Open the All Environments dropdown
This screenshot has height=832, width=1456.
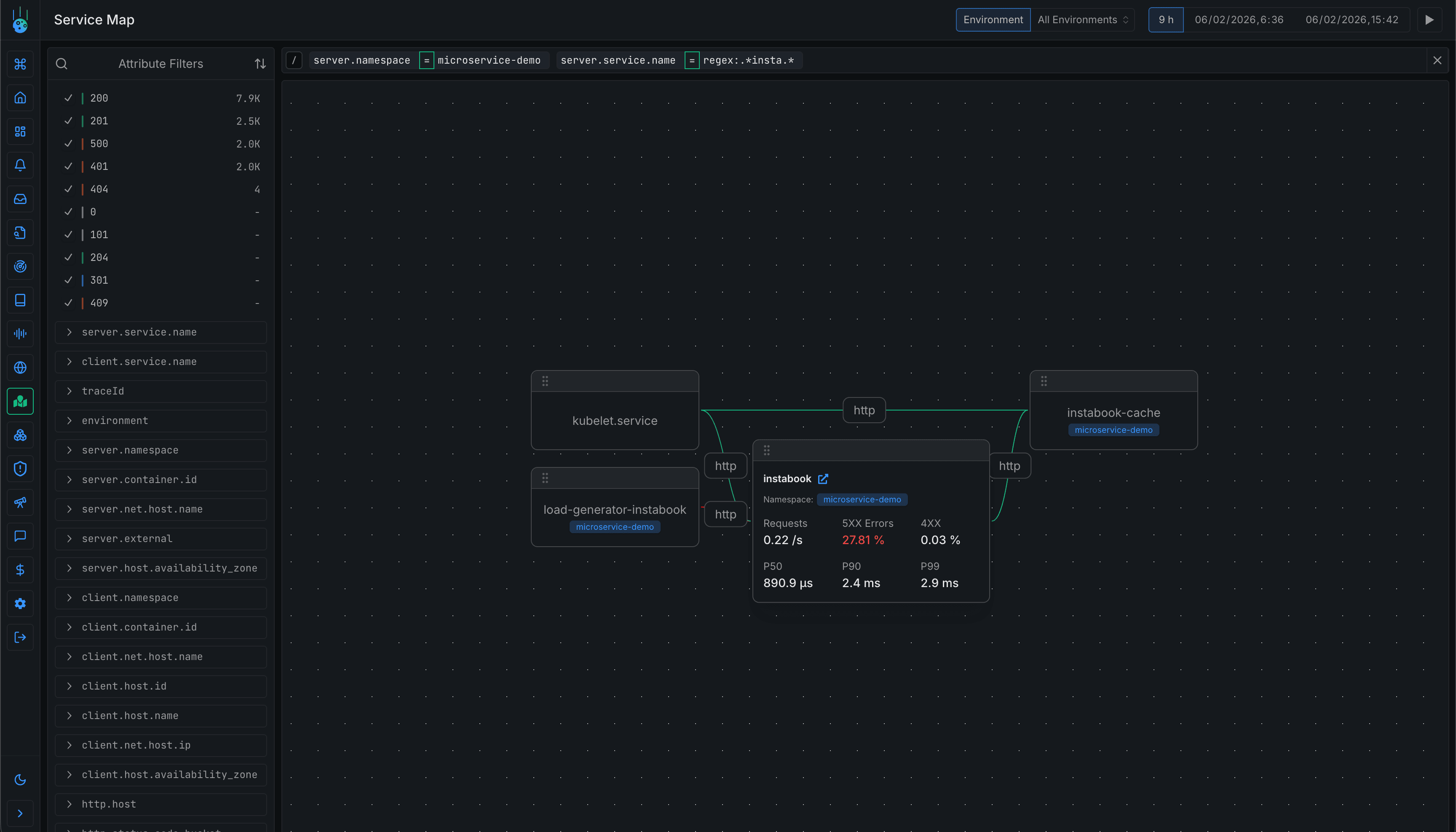(1082, 19)
